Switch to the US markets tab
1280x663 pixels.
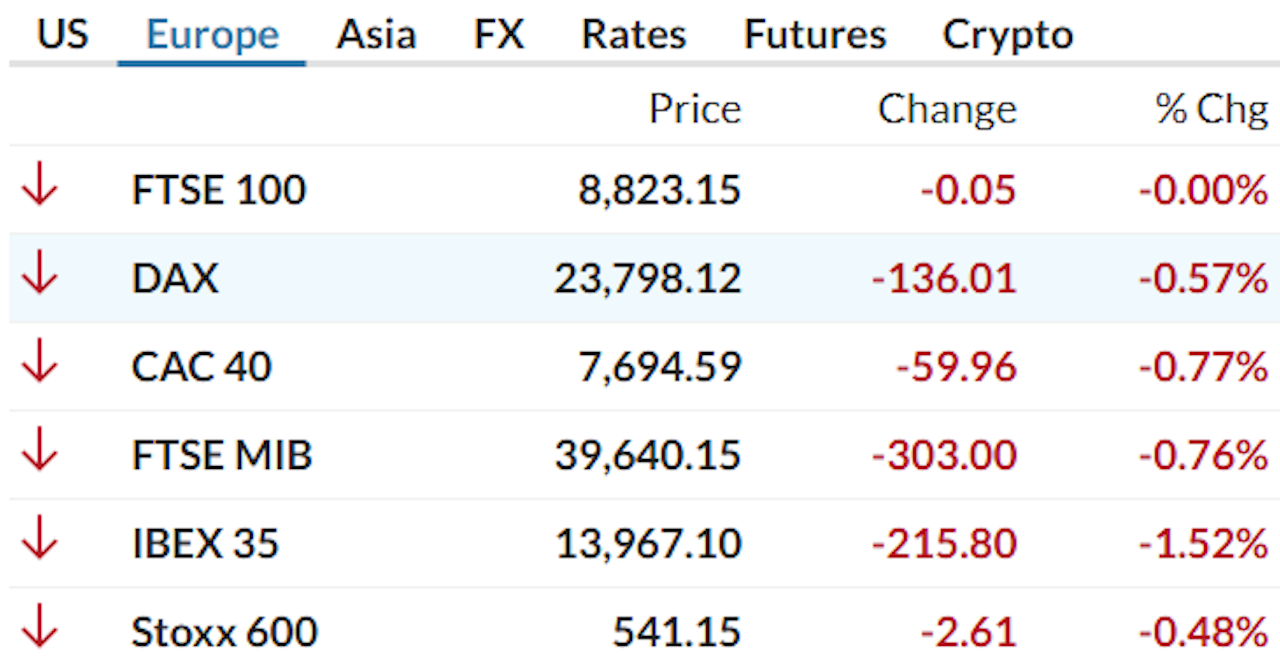[x=62, y=33]
